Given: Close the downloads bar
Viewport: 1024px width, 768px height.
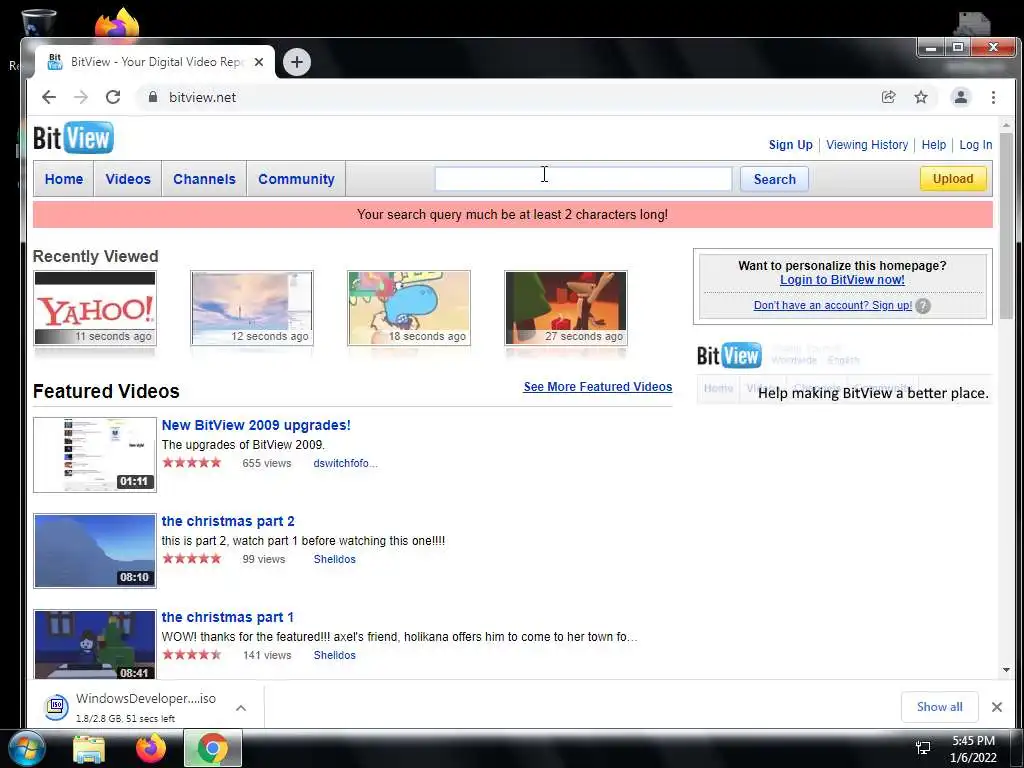Looking at the screenshot, I should click(x=997, y=707).
